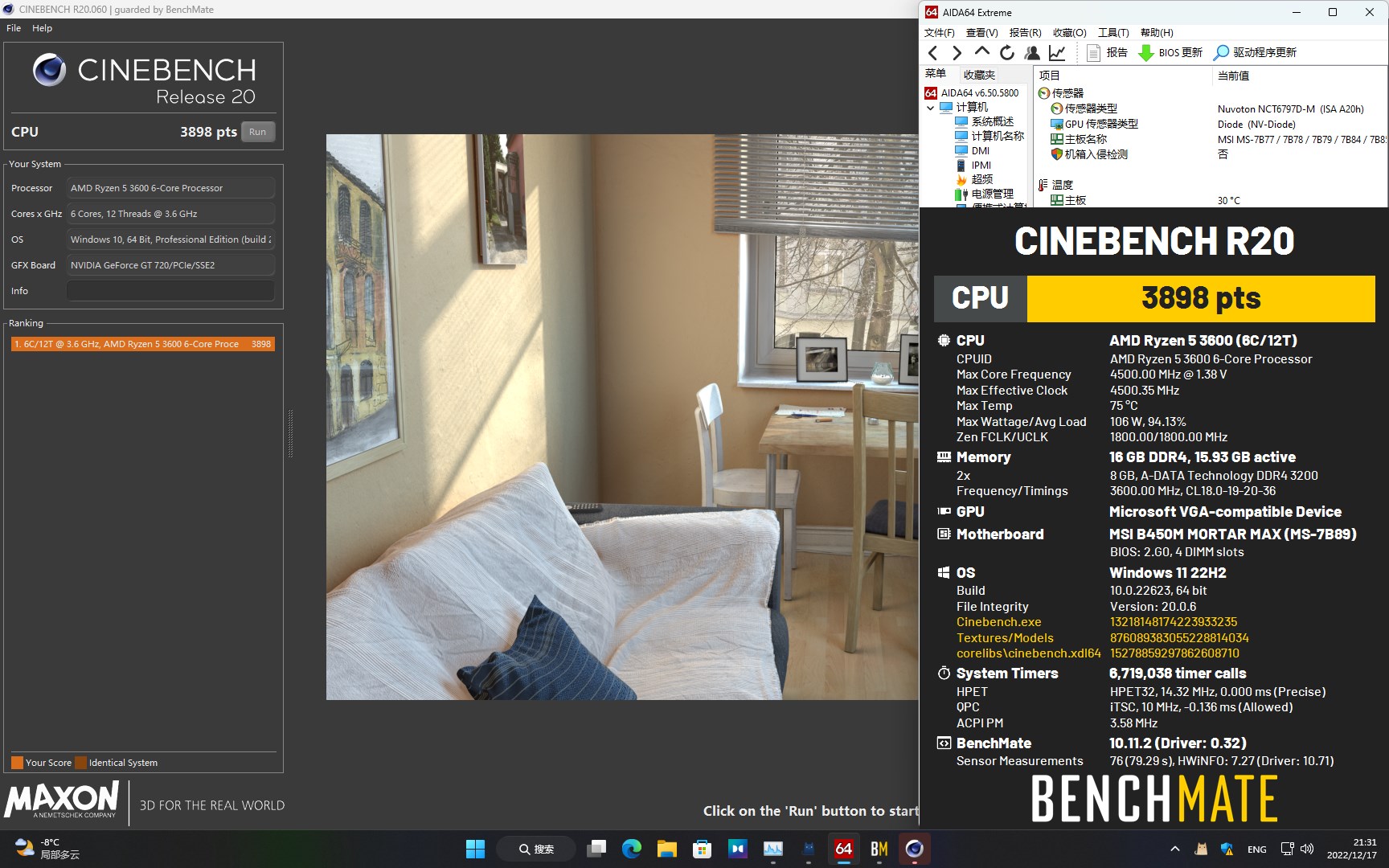Open Windows Start menu

click(475, 849)
